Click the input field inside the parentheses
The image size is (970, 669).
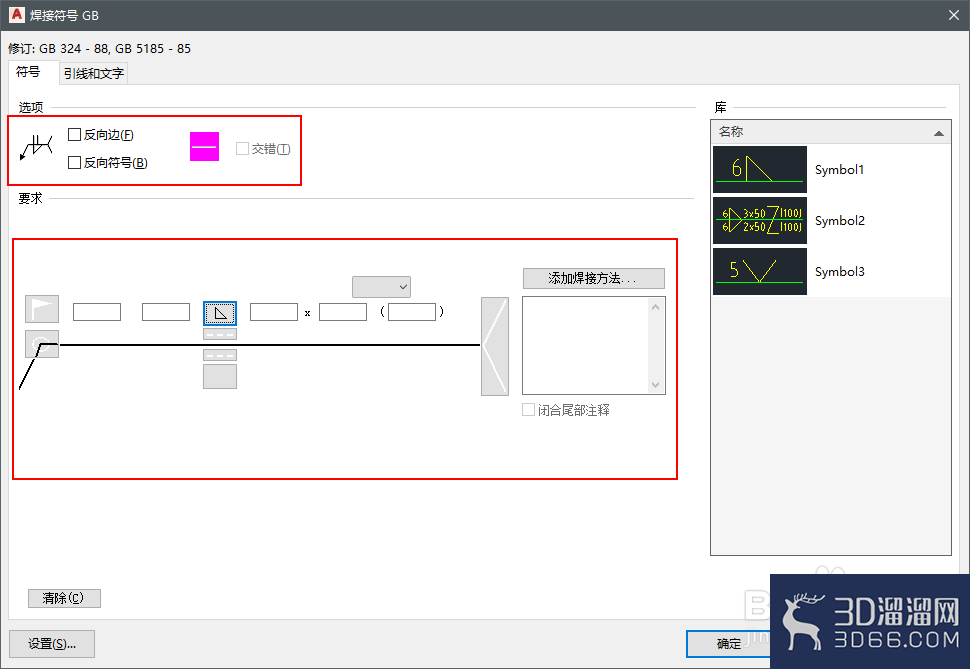(412, 312)
